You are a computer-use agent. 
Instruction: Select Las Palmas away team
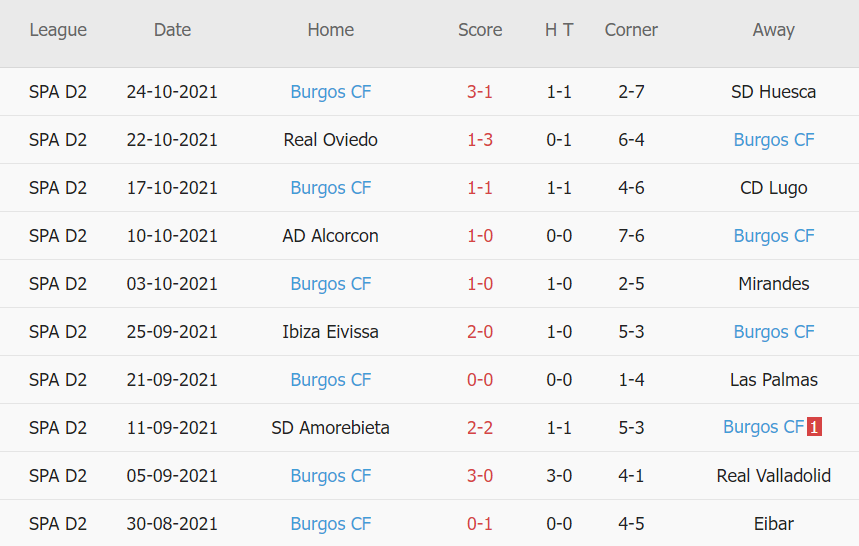[x=774, y=380]
